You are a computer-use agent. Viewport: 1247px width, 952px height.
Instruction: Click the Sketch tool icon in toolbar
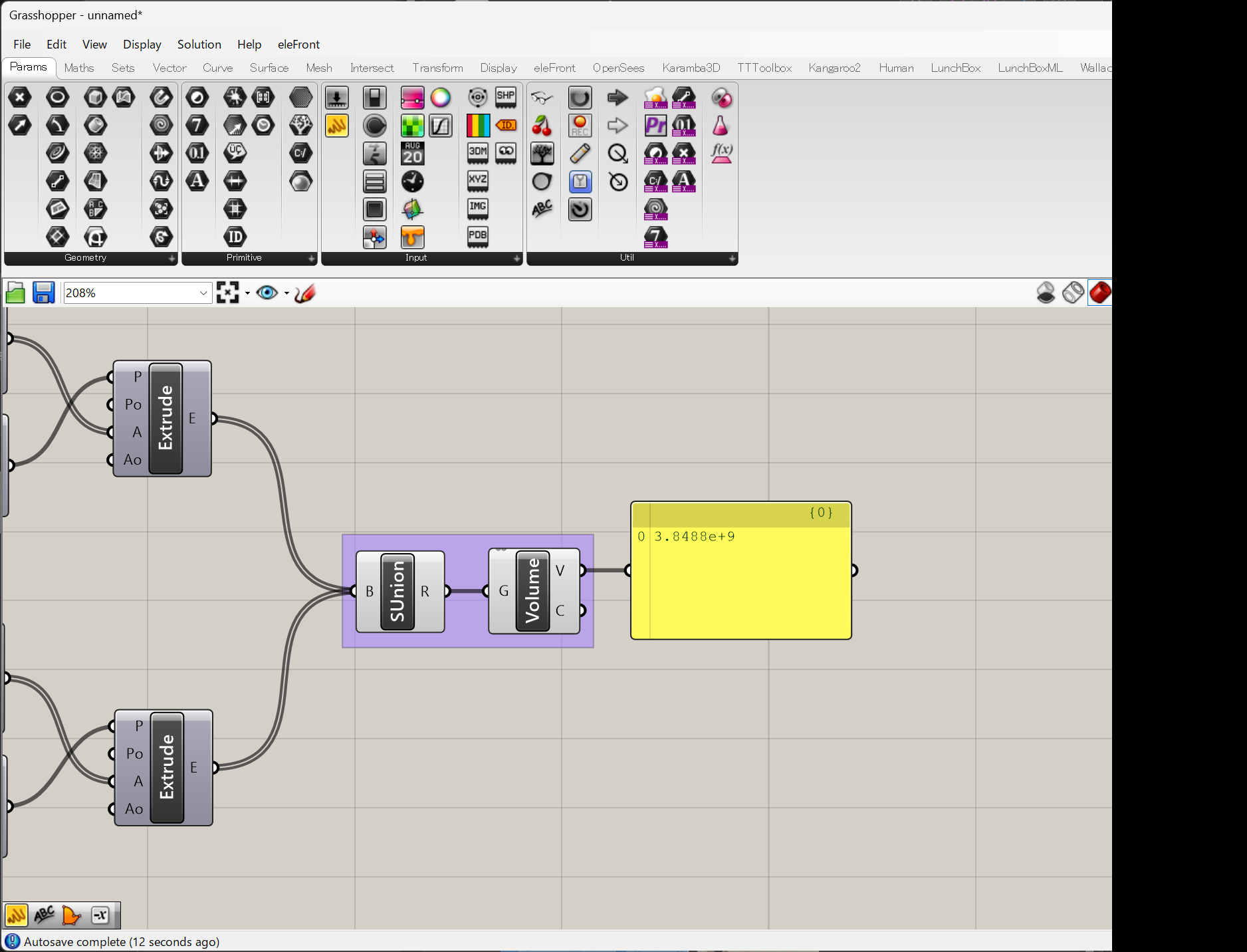pyautogui.click(x=305, y=293)
